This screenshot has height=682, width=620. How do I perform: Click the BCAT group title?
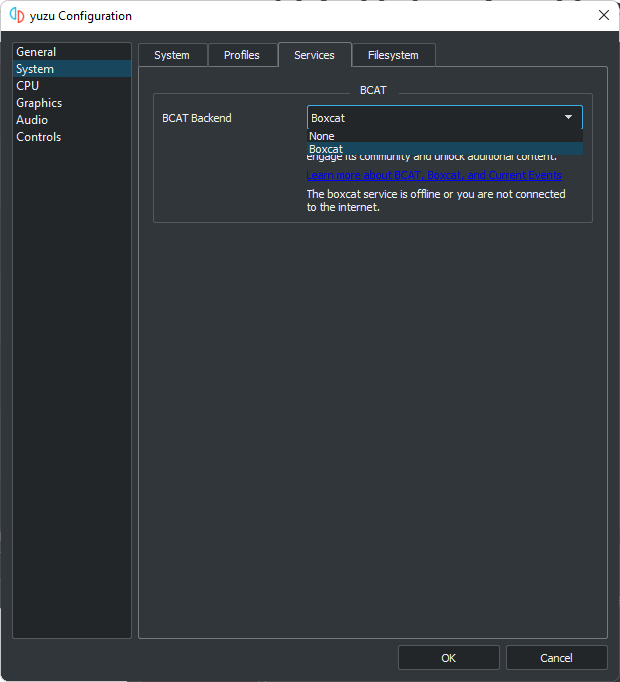pos(373,90)
